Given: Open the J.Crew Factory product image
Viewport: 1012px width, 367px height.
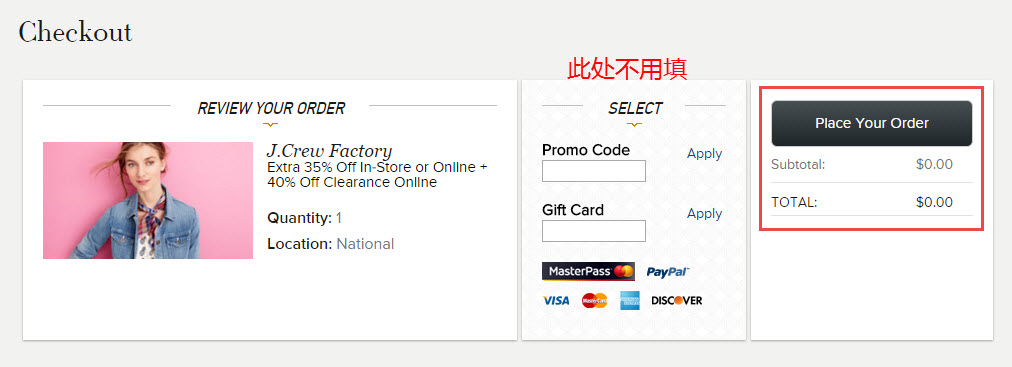Looking at the screenshot, I should tap(148, 201).
